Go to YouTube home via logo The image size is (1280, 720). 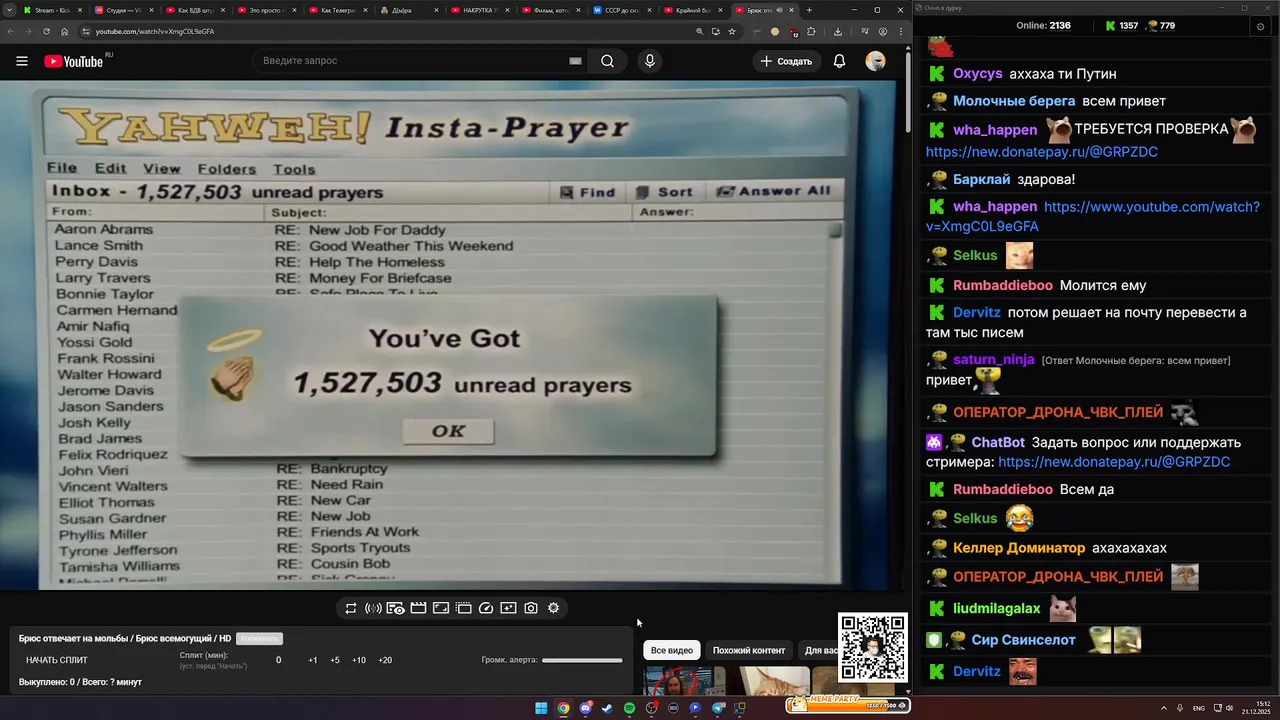coord(74,61)
